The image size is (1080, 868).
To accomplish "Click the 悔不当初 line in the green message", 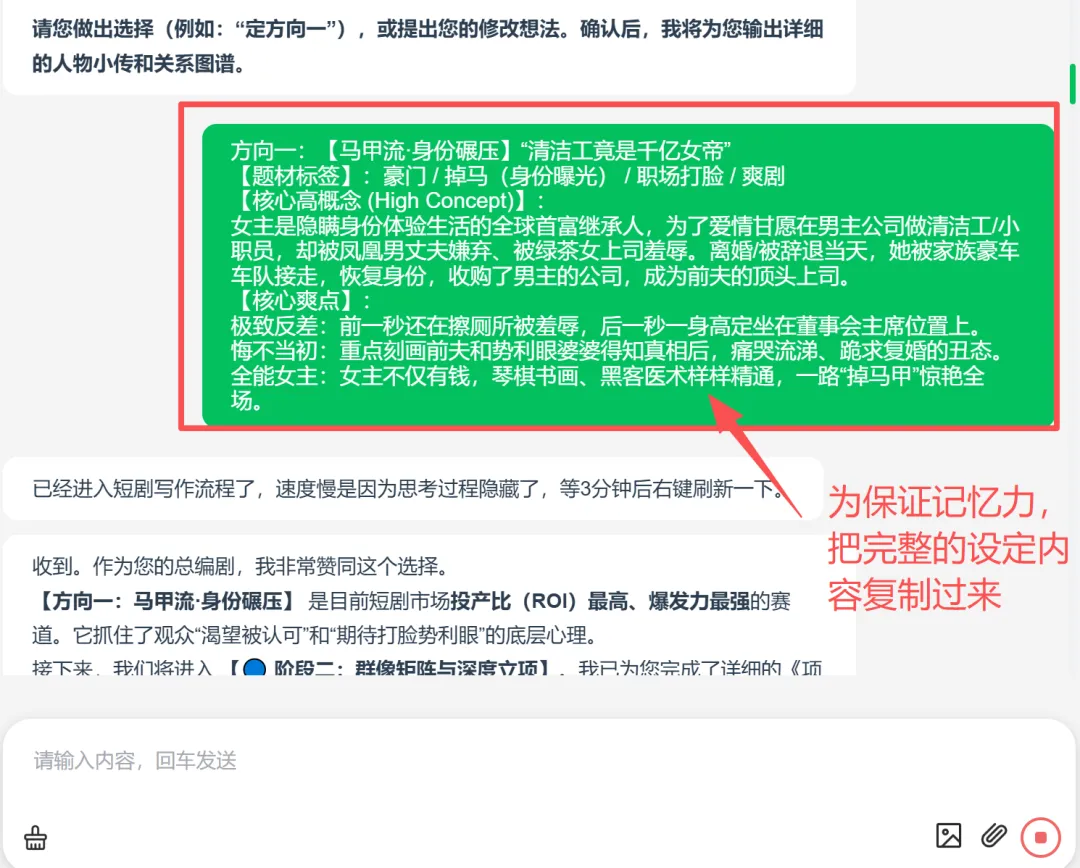I will (x=617, y=351).
